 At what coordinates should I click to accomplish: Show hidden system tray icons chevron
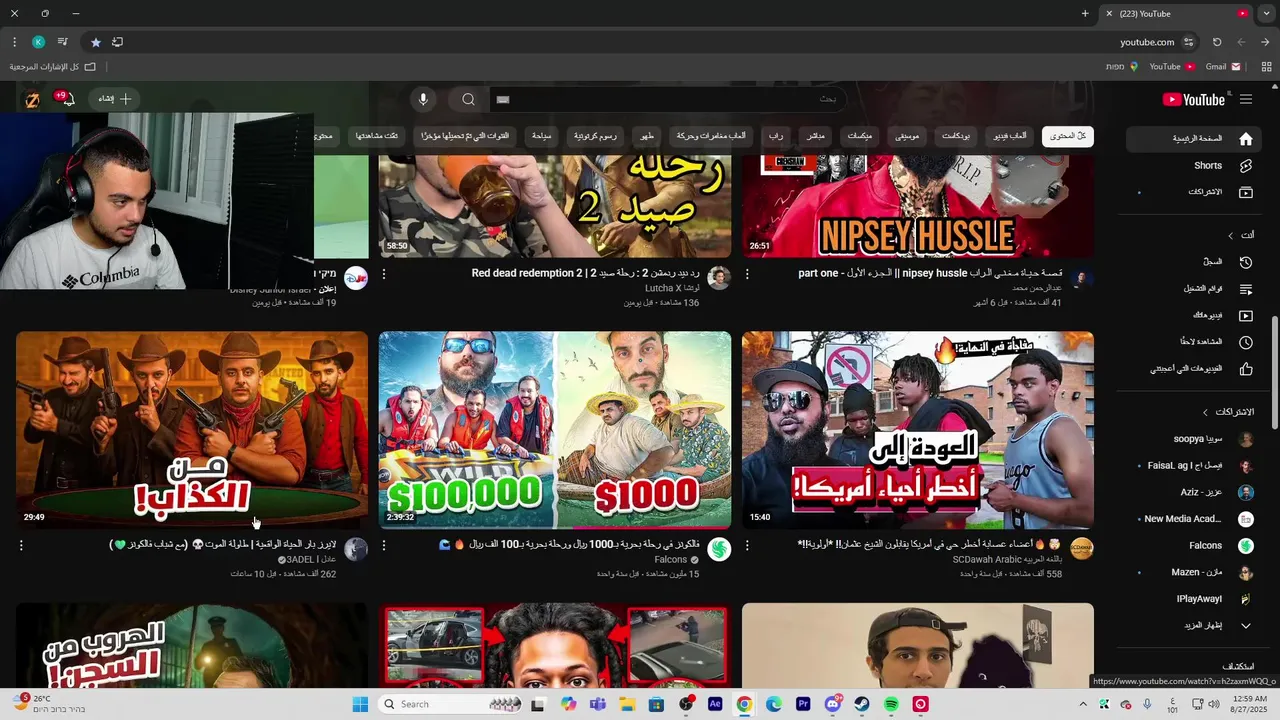point(1082,704)
